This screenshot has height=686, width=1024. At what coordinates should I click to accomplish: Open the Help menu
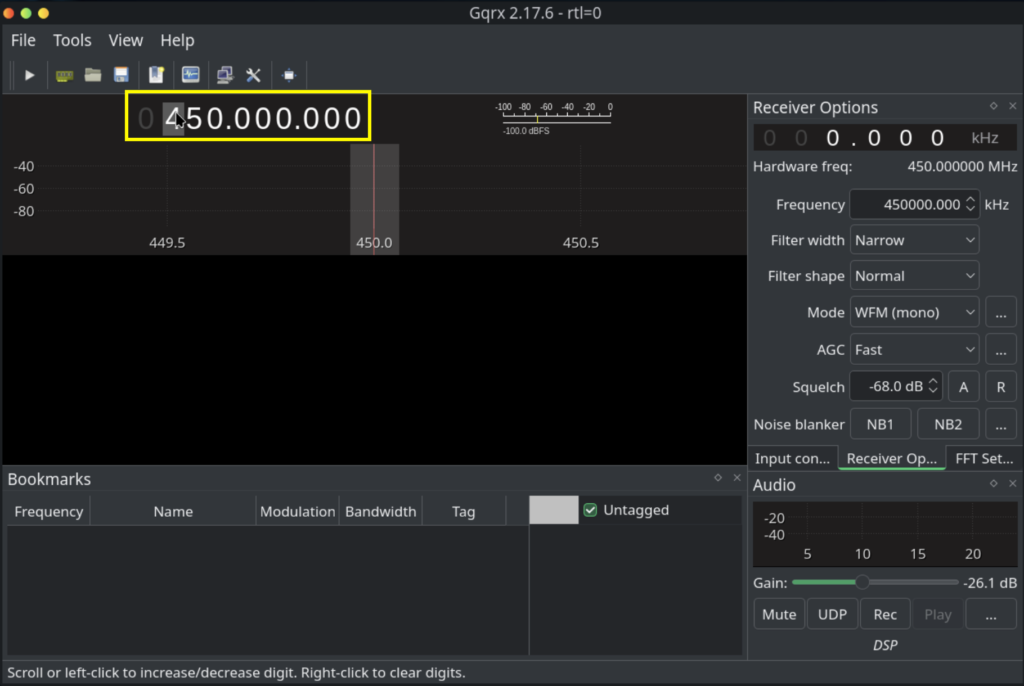coord(177,41)
